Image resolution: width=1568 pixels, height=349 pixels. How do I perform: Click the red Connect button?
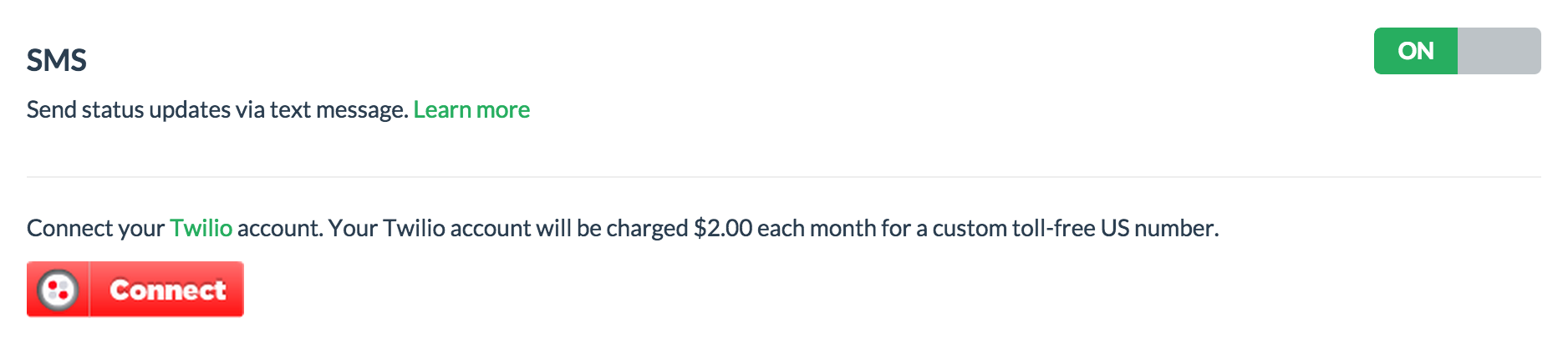tap(135, 290)
